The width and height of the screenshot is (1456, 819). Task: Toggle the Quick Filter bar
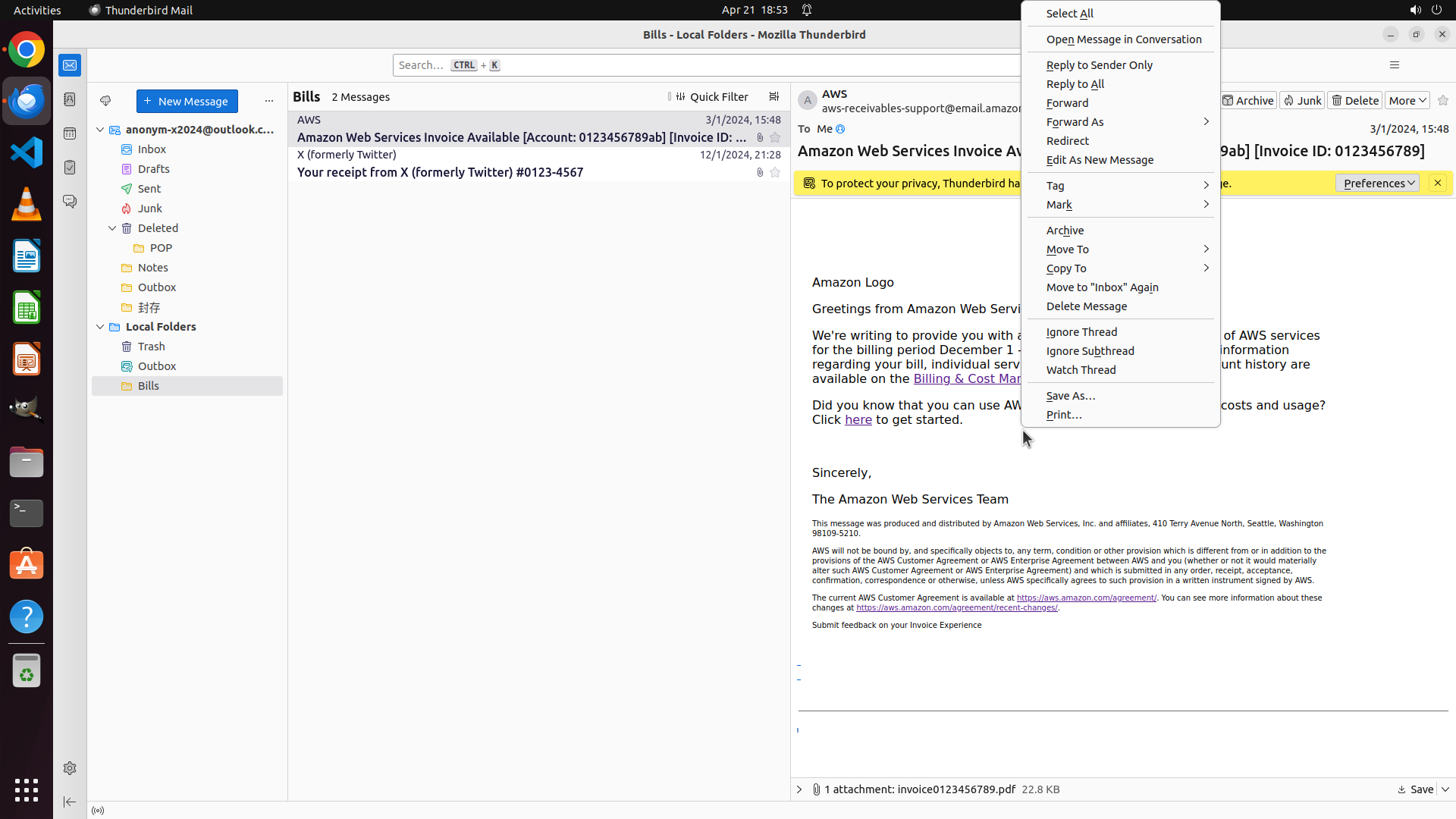tap(711, 97)
